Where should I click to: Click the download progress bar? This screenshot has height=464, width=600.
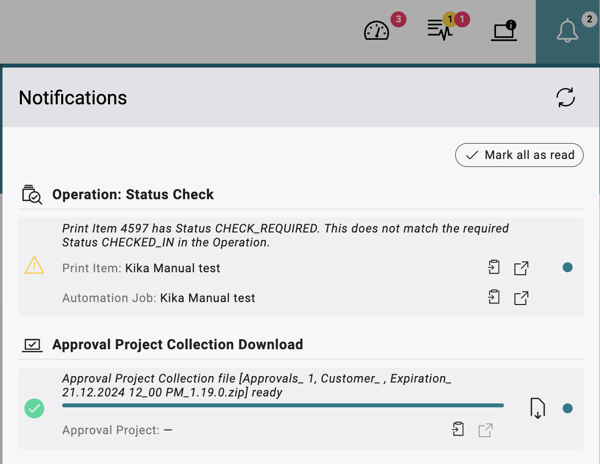(x=282, y=405)
